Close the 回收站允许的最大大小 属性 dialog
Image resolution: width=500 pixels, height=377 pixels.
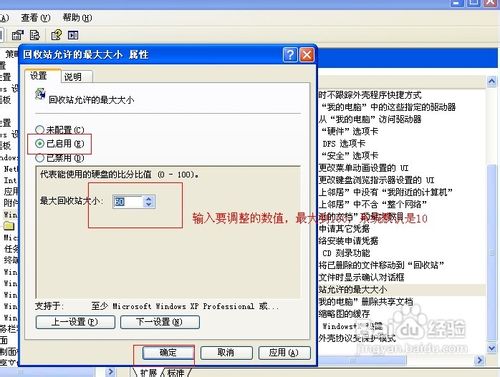pyautogui.click(x=307, y=55)
